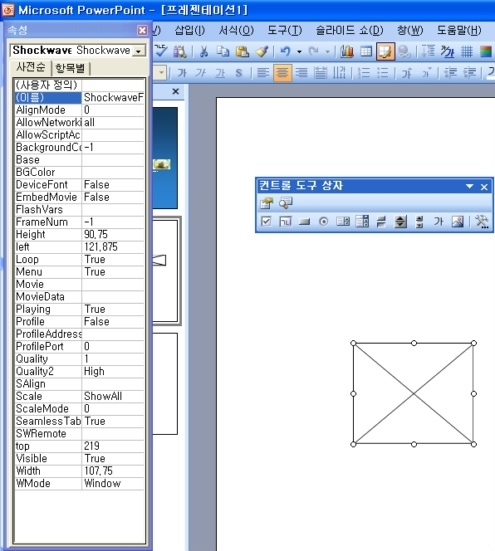Click the Copy icon
This screenshot has height=551, width=495.
click(x=223, y=52)
